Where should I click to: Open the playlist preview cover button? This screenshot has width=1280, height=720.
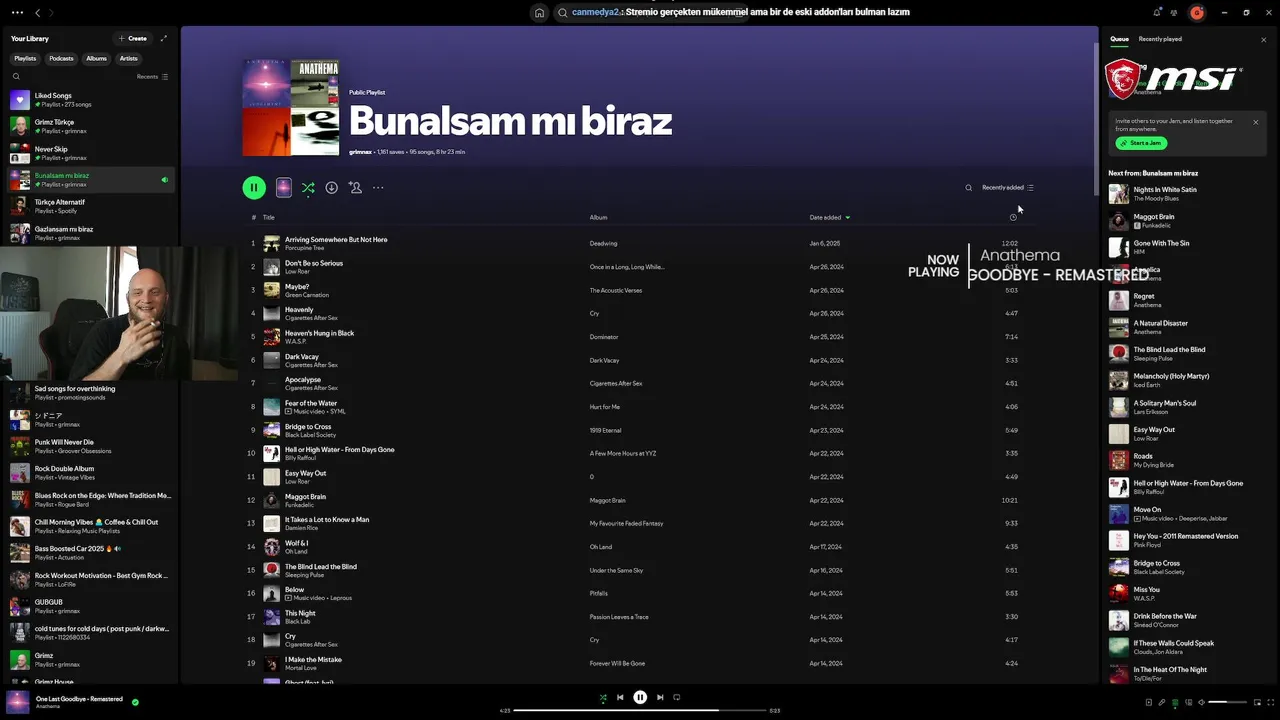click(x=283, y=187)
